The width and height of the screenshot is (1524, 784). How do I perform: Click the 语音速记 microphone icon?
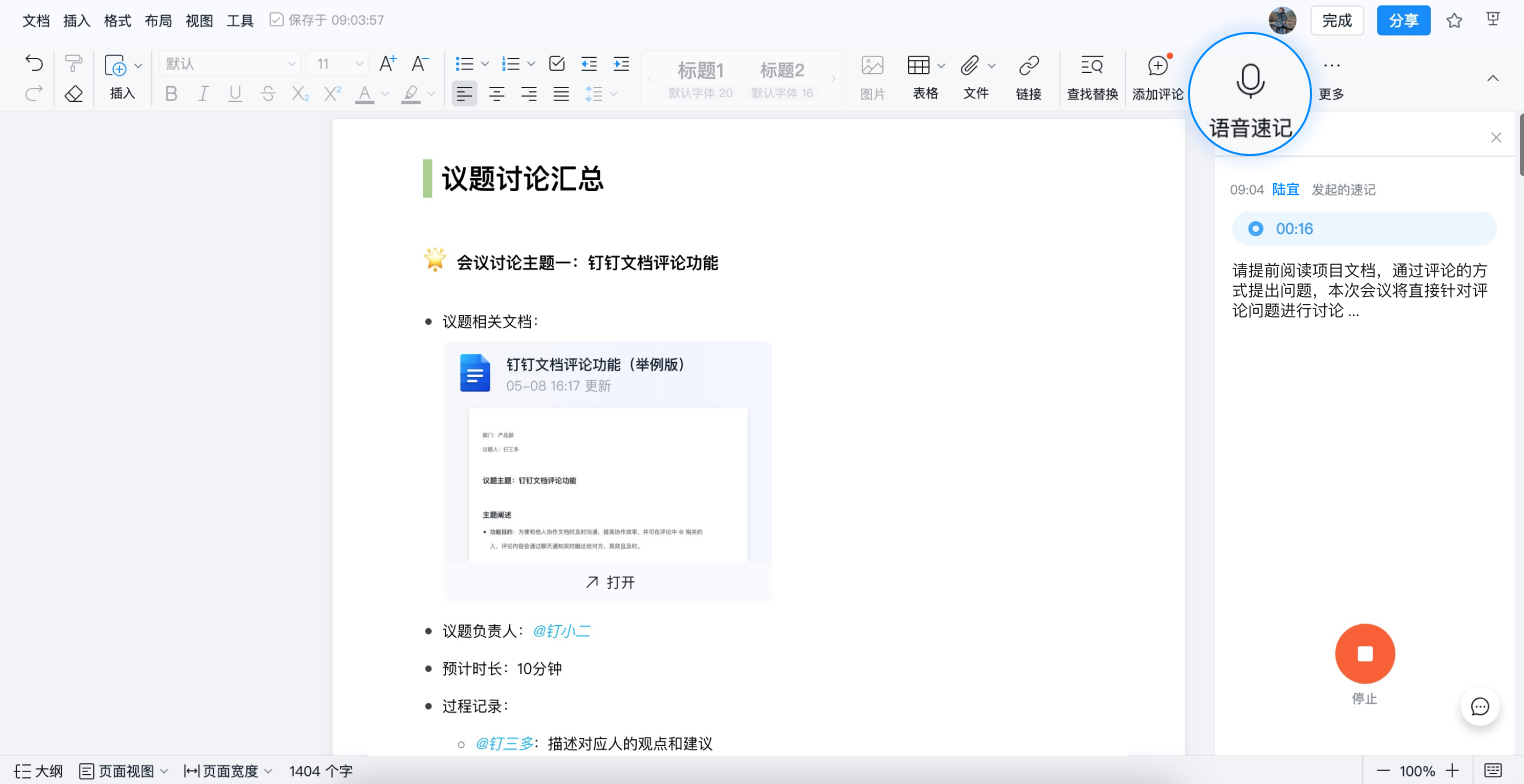coord(1250,82)
